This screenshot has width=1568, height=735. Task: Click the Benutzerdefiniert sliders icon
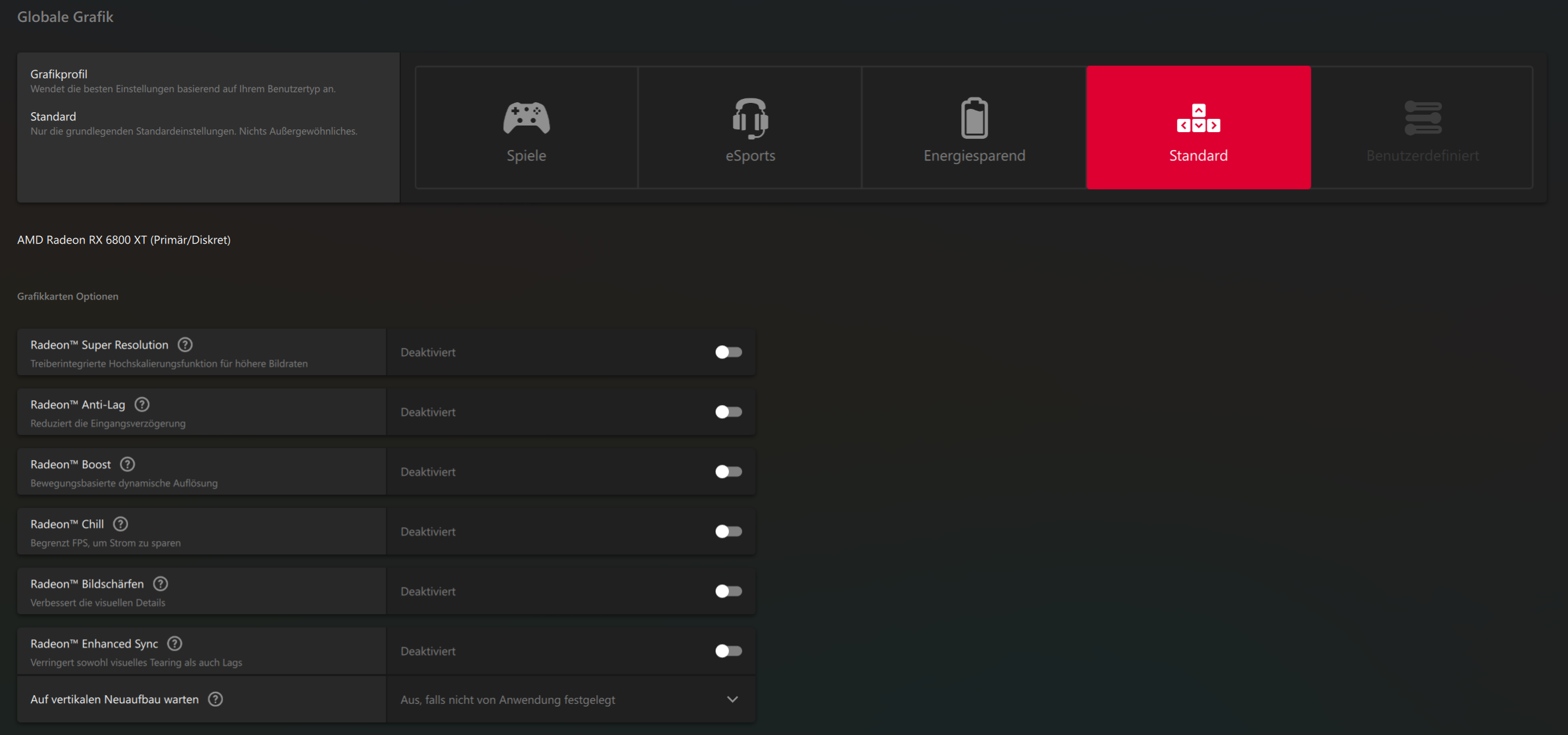(1423, 118)
